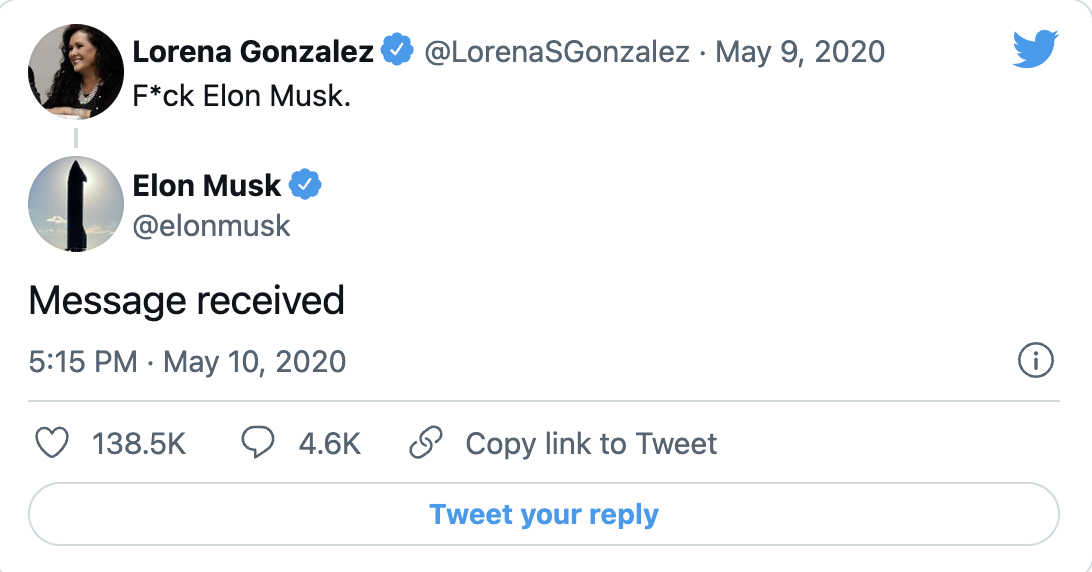Open the tweet info circle icon
1092x572 pixels.
[x=1035, y=361]
